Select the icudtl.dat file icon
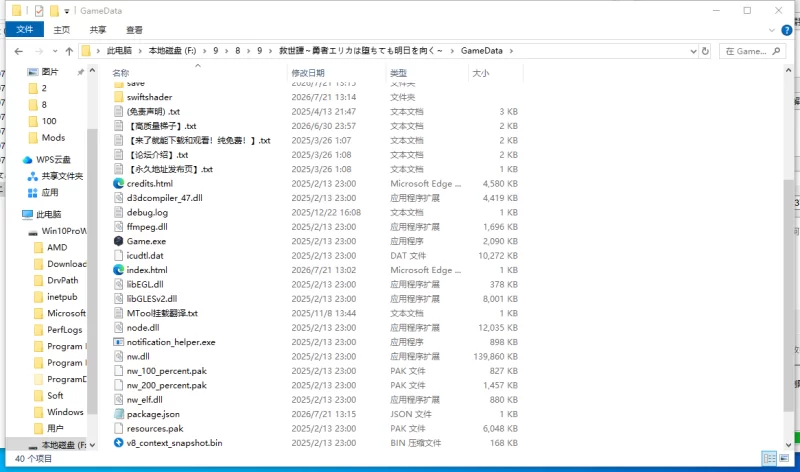The image size is (800, 472). (x=118, y=255)
